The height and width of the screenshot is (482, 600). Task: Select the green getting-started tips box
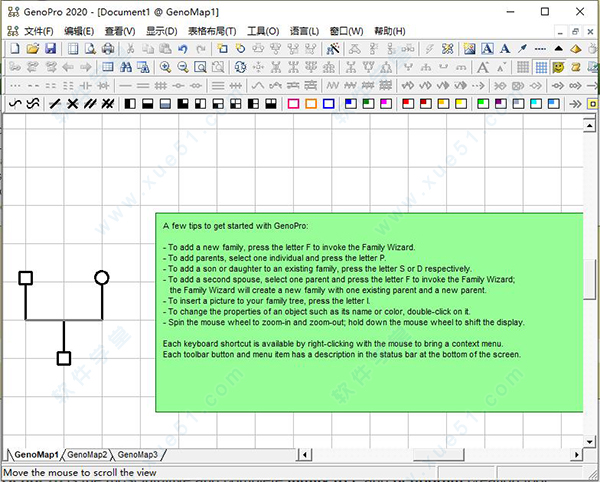pyautogui.click(x=369, y=313)
